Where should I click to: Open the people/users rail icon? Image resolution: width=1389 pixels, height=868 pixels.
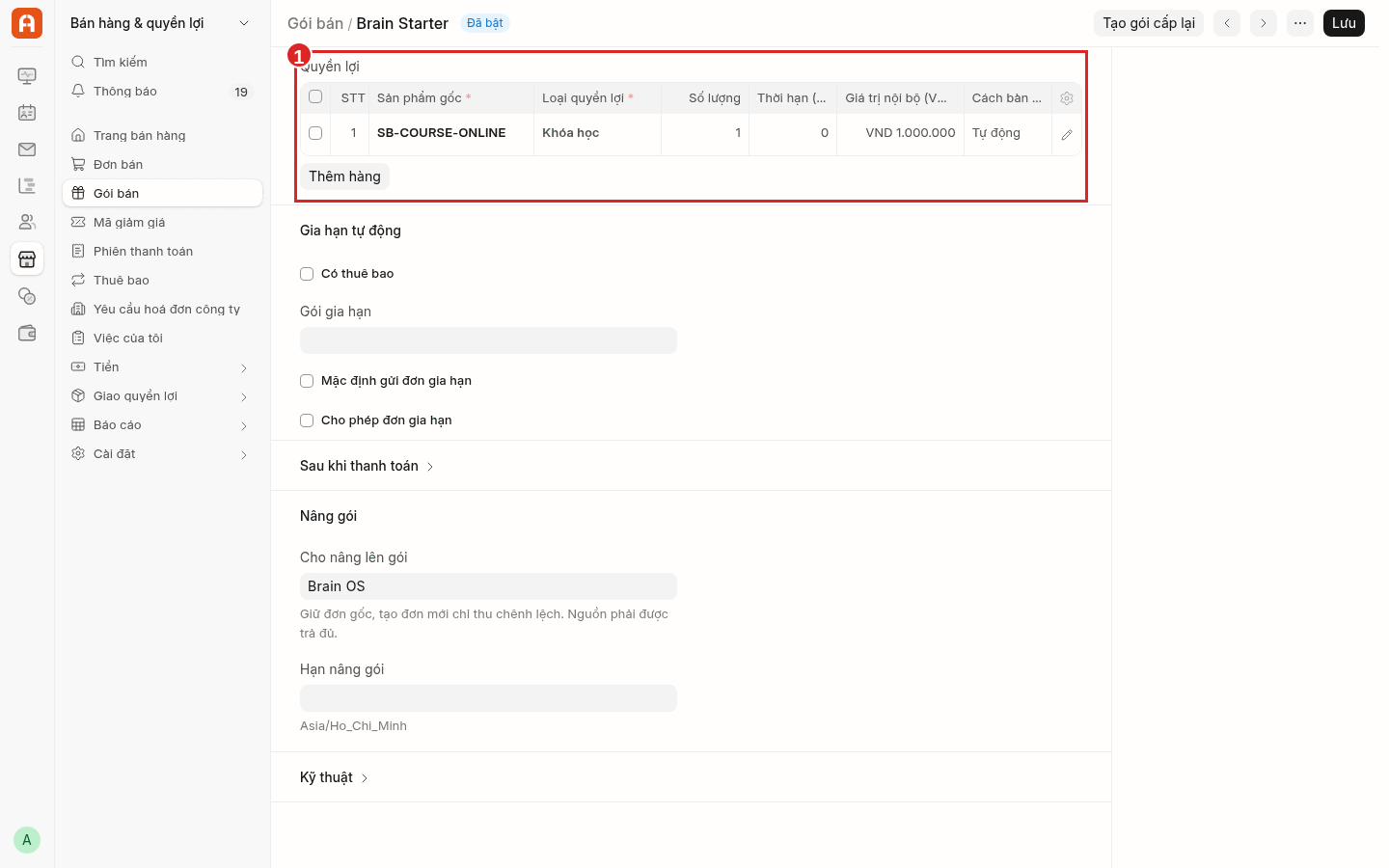27,223
